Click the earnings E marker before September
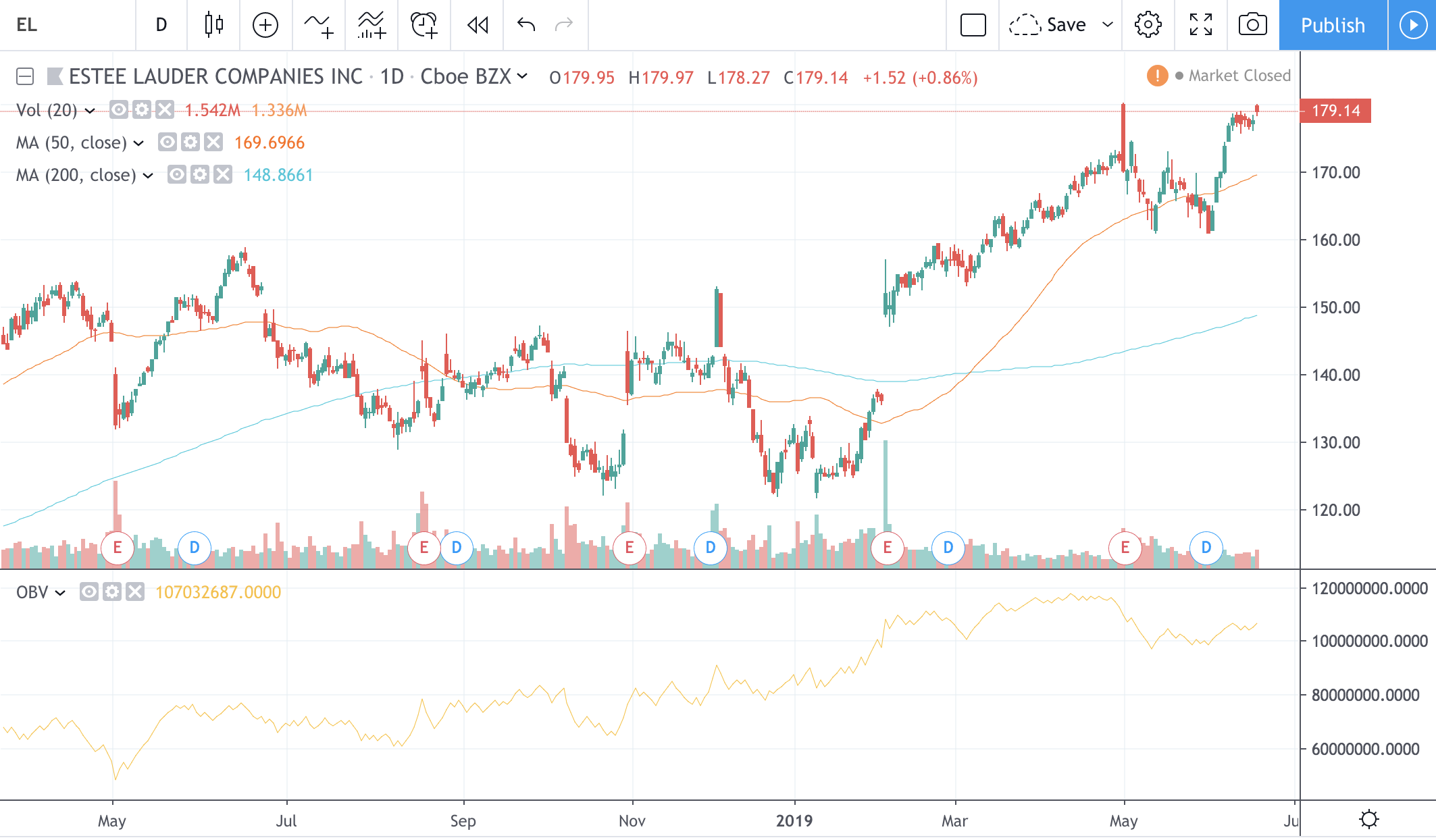Image resolution: width=1436 pixels, height=840 pixels. pos(424,548)
